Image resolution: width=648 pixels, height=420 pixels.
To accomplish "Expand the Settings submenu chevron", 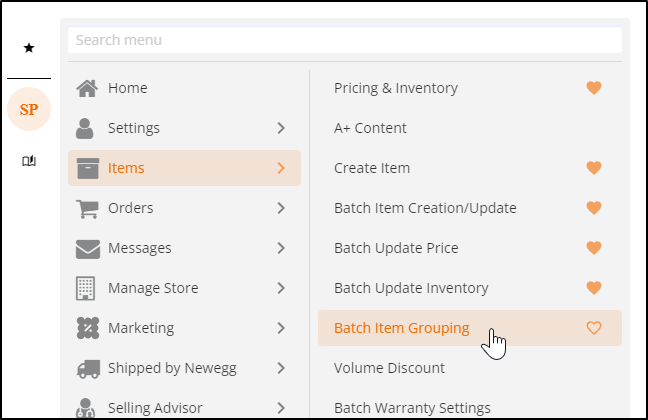I will point(281,128).
